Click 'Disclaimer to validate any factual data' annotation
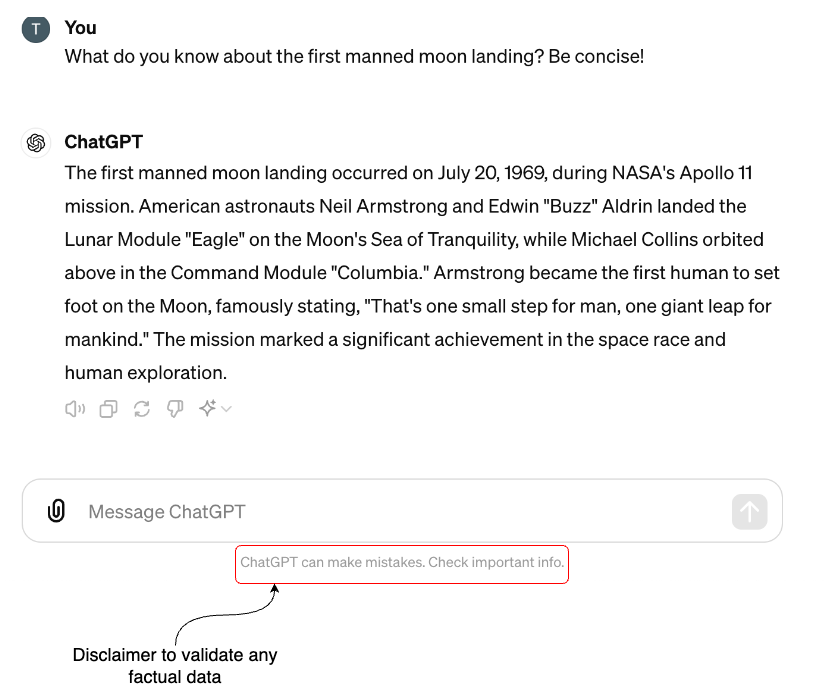 (x=175, y=666)
